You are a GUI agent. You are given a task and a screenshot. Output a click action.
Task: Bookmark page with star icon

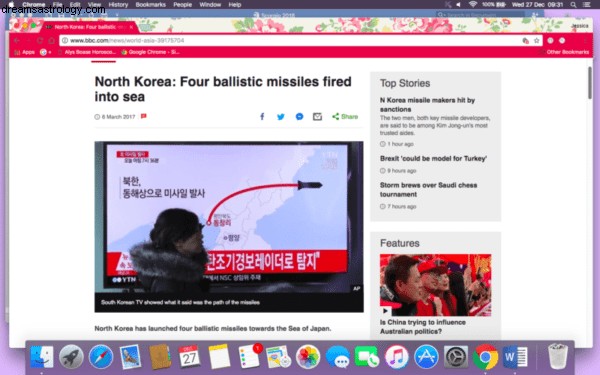(536, 40)
